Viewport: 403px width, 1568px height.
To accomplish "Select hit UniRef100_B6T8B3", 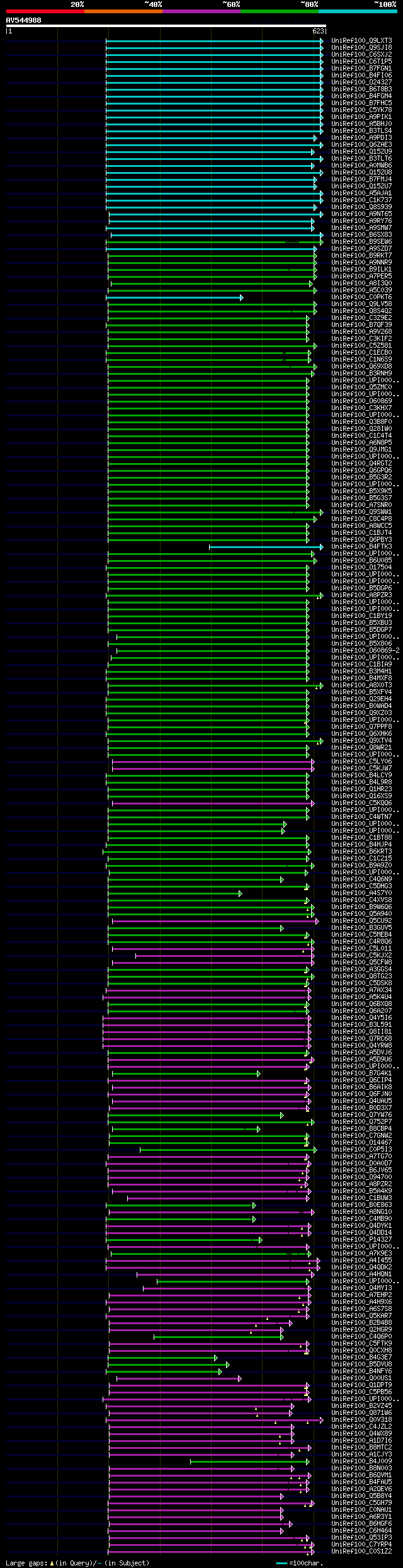I will click(361, 89).
